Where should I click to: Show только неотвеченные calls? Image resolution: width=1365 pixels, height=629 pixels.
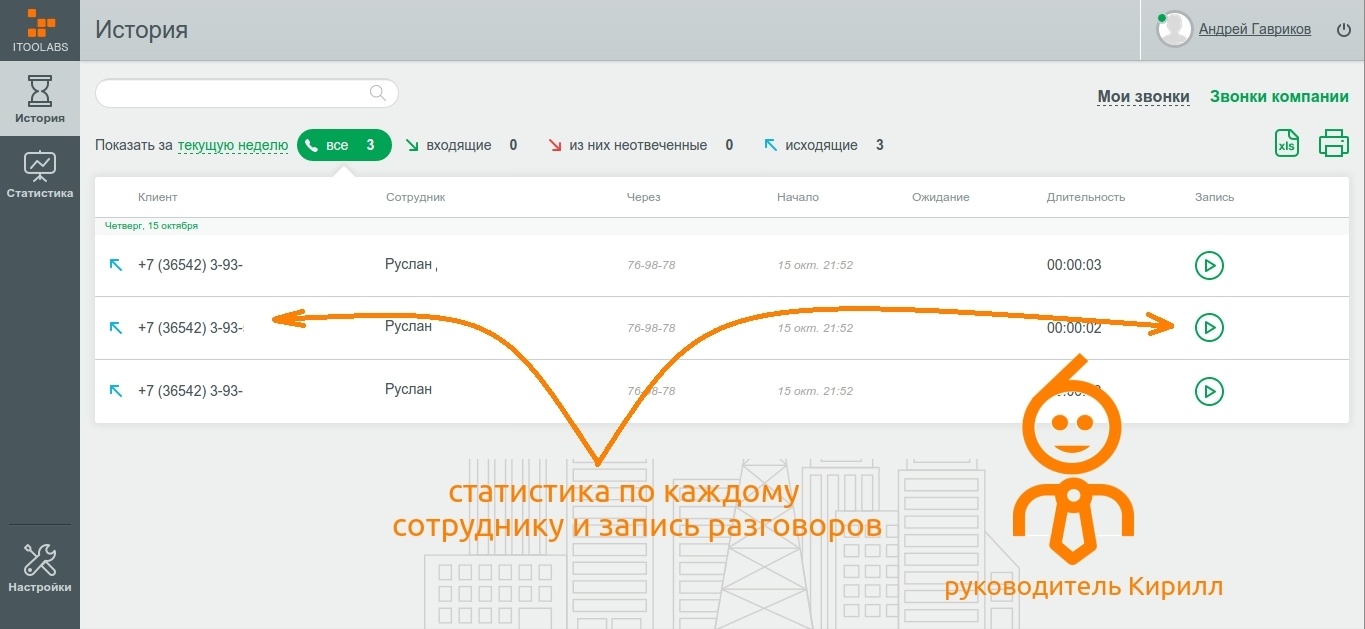640,144
